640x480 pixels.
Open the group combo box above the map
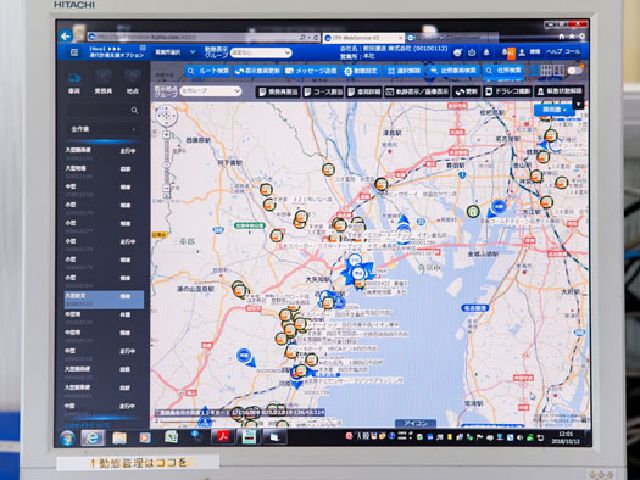pos(210,91)
